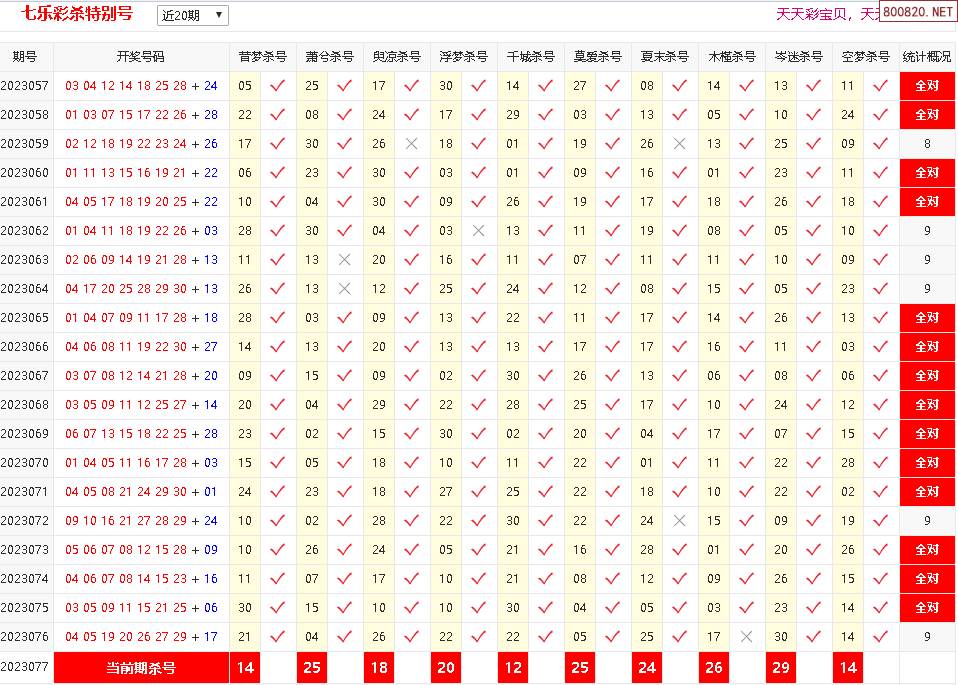Click the red checkmark in row 2023057 under 昔梦杀号
Screen dimensions: 958x685
[277, 86]
